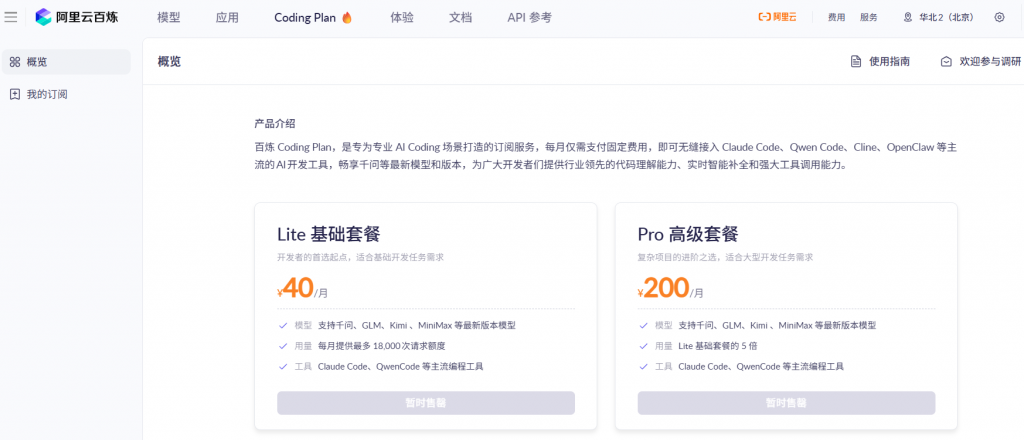Click the 服务 link in header

coord(869,17)
